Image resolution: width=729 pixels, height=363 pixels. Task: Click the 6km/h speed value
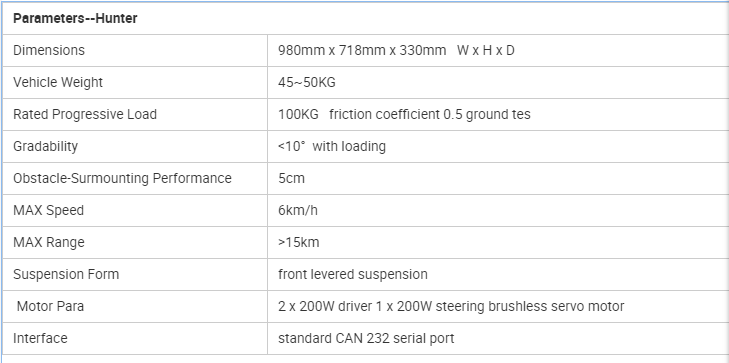pos(298,211)
